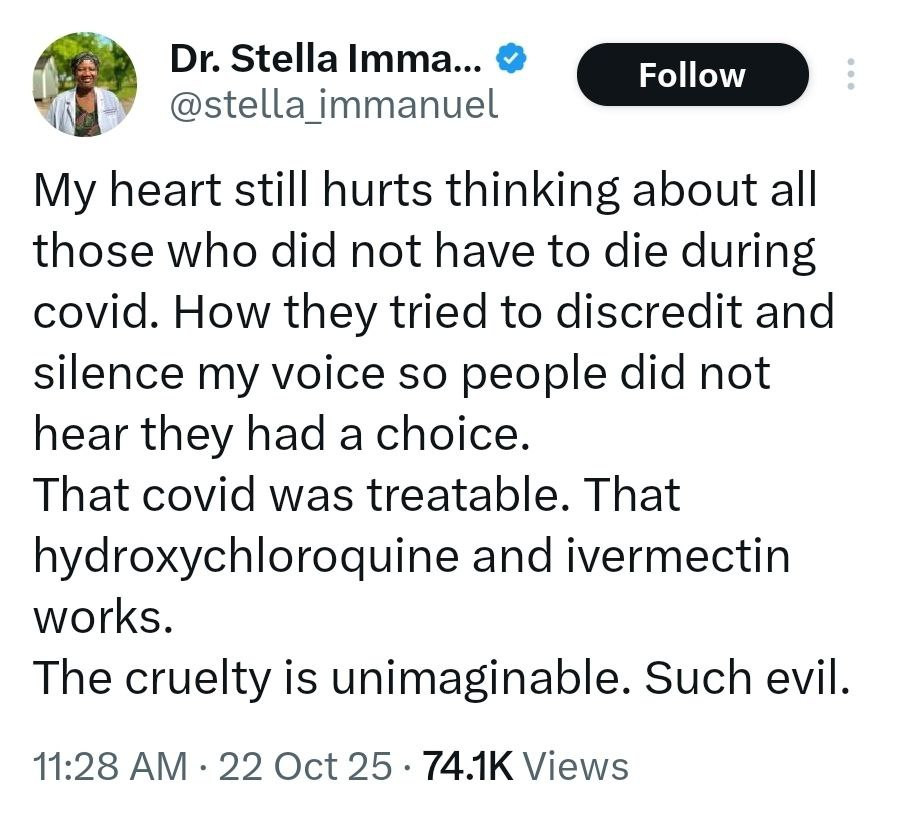Viewport: 903px width, 820px height.
Task: Click 'hear they had a choice.' line
Action: click(280, 434)
